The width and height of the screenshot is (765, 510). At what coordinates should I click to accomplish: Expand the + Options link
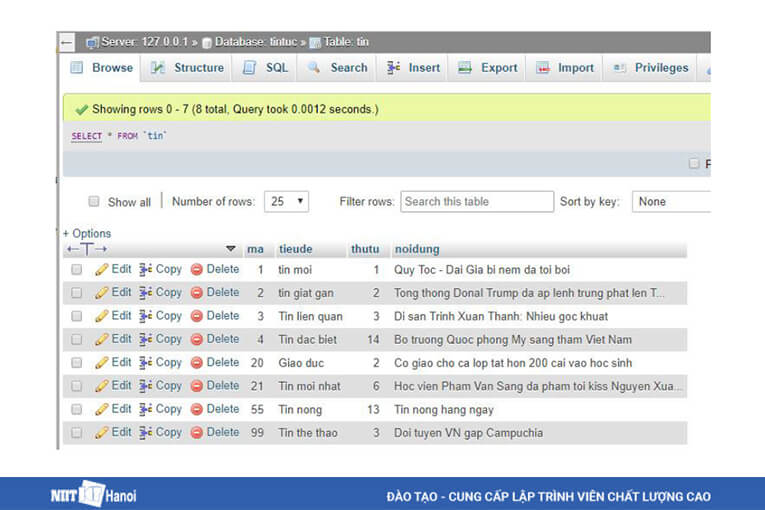87,233
